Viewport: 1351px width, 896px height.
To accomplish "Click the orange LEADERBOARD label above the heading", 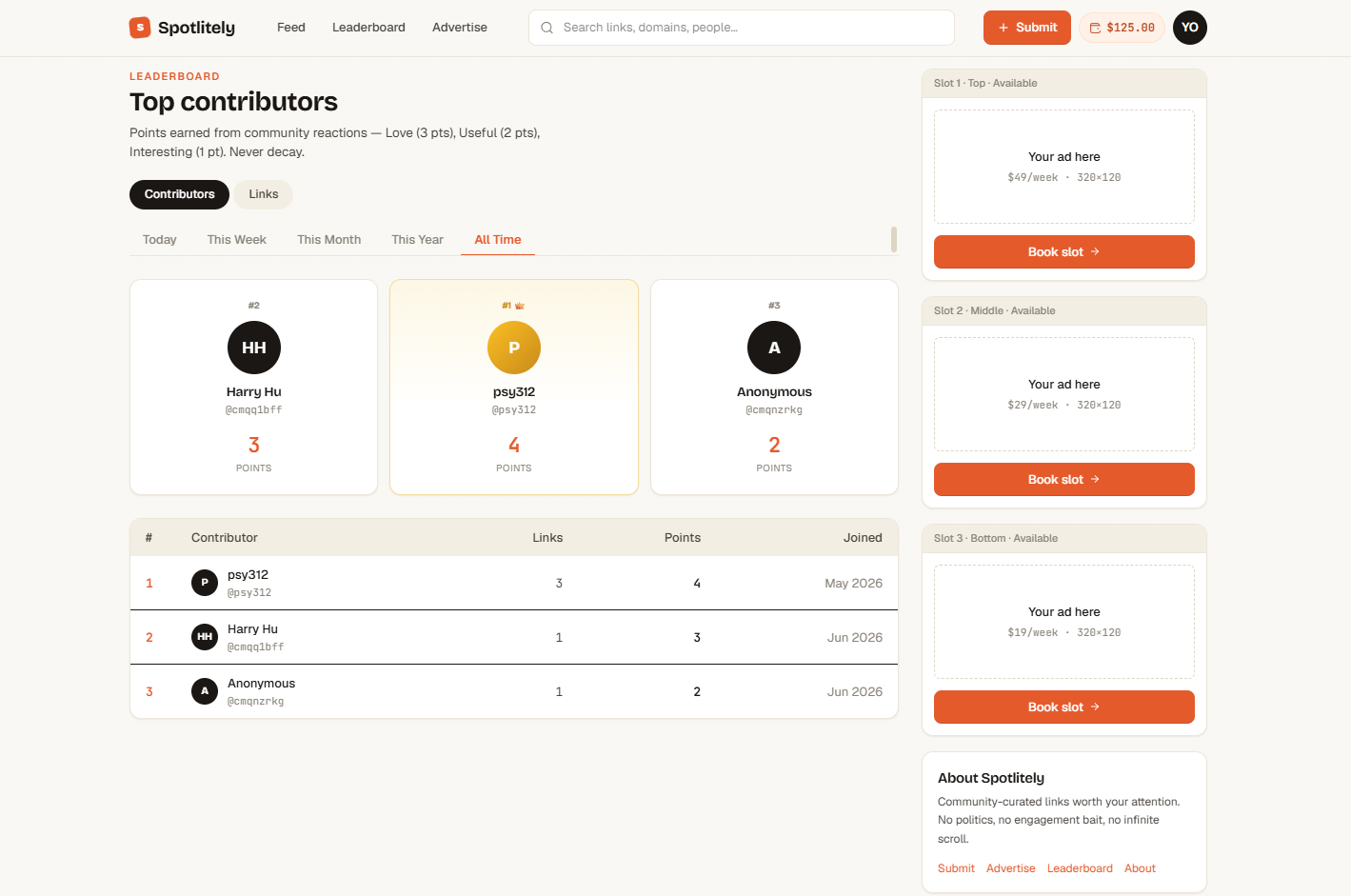I will click(x=174, y=76).
